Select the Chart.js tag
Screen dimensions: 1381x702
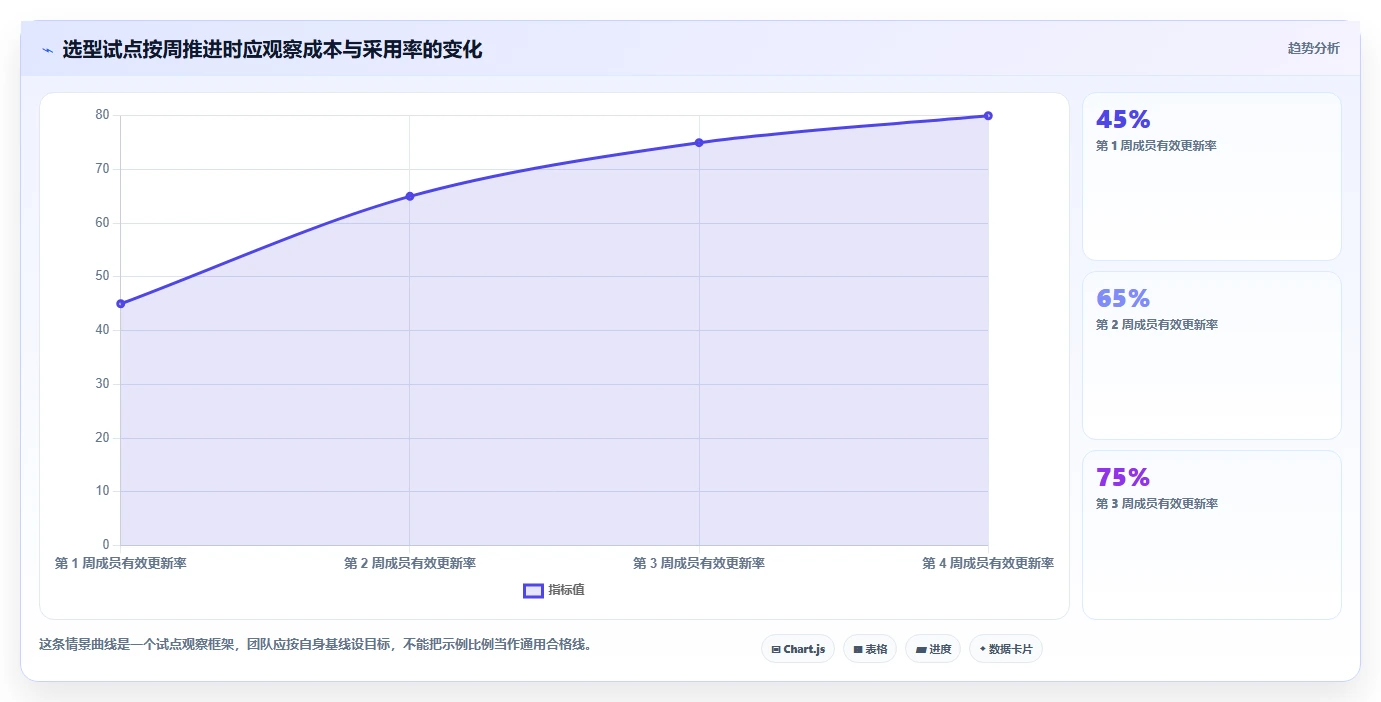tap(798, 649)
